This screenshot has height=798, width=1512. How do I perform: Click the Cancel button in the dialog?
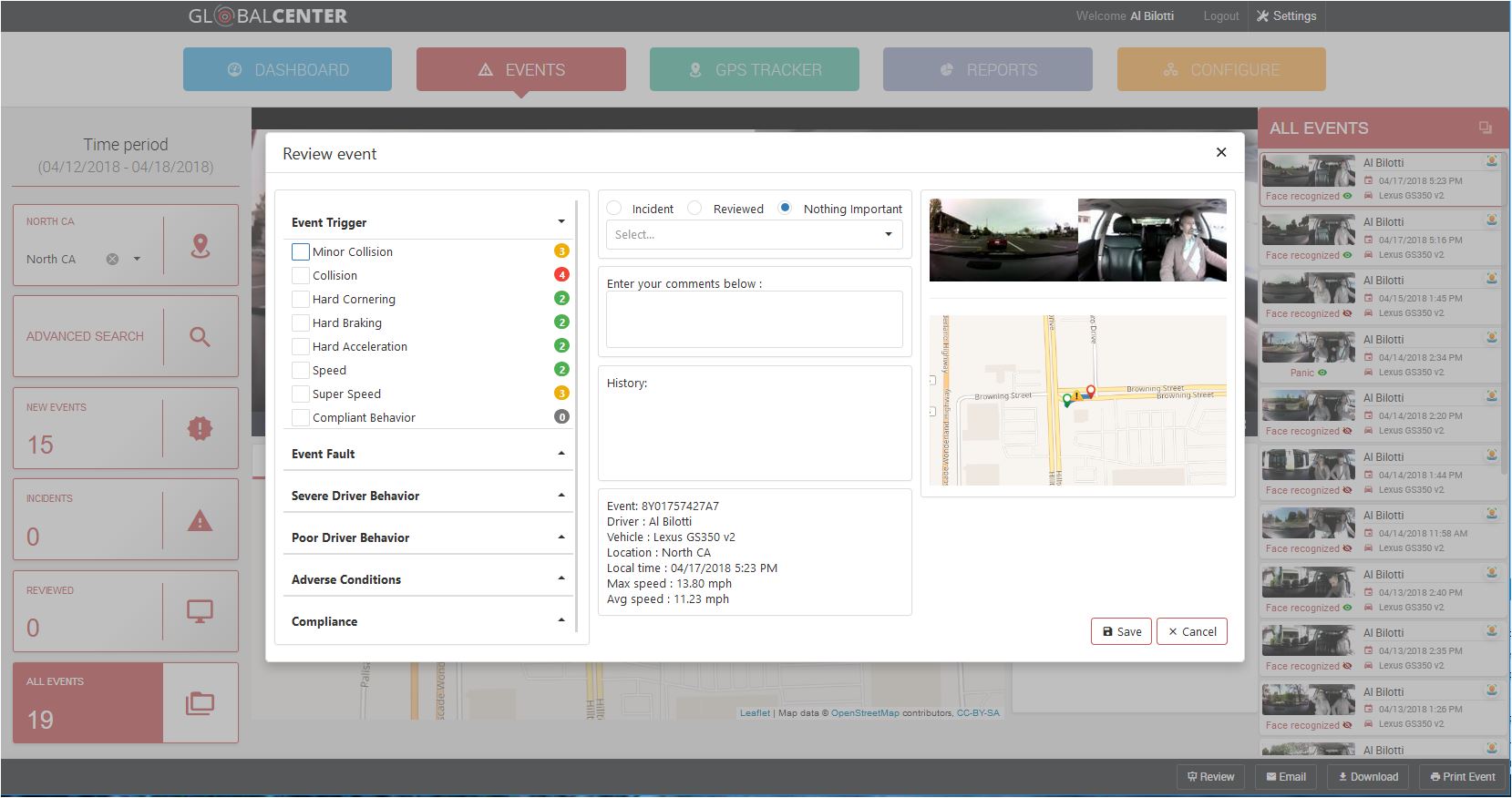1192,631
